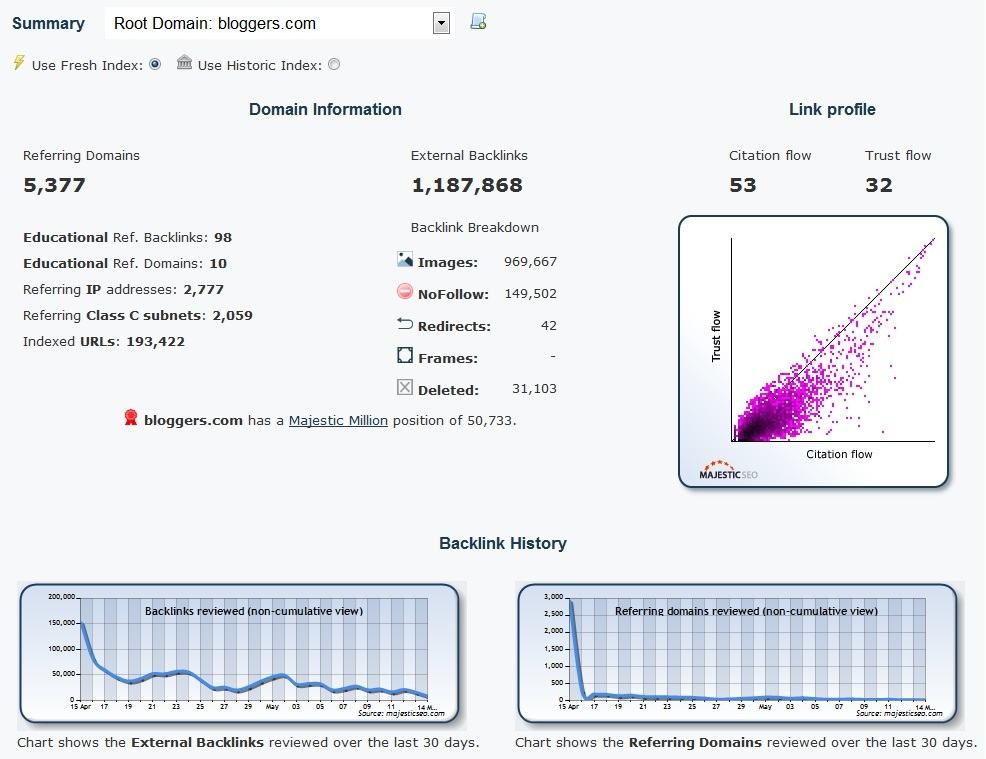The image size is (986, 759).
Task: Click the Trust flow label above 32
Action: point(898,155)
